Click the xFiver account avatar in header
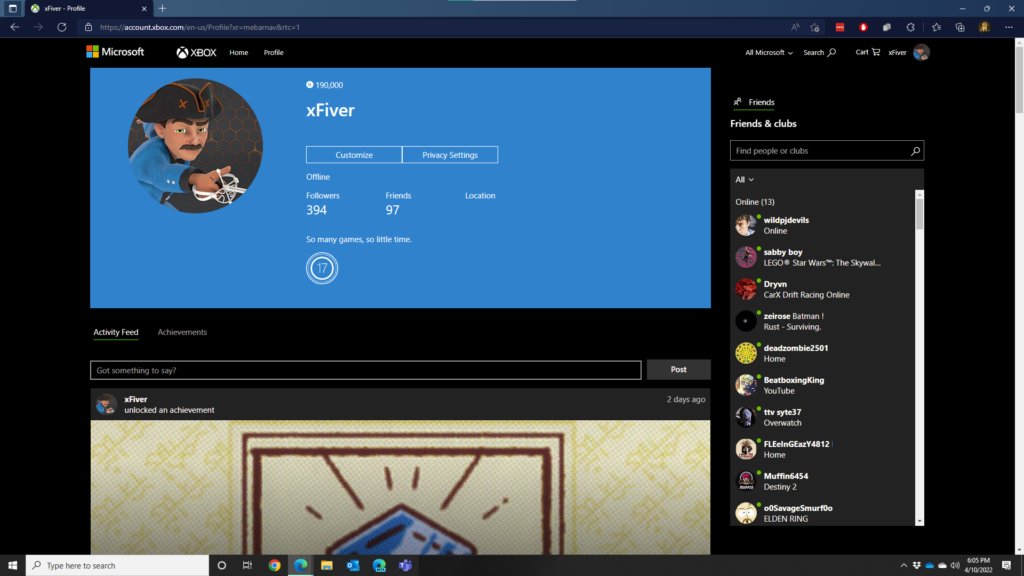The width and height of the screenshot is (1024, 576). [921, 52]
